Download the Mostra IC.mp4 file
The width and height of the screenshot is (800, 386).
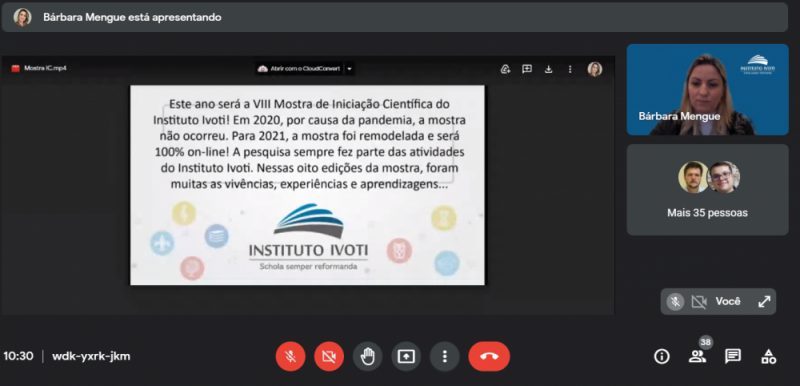(548, 69)
